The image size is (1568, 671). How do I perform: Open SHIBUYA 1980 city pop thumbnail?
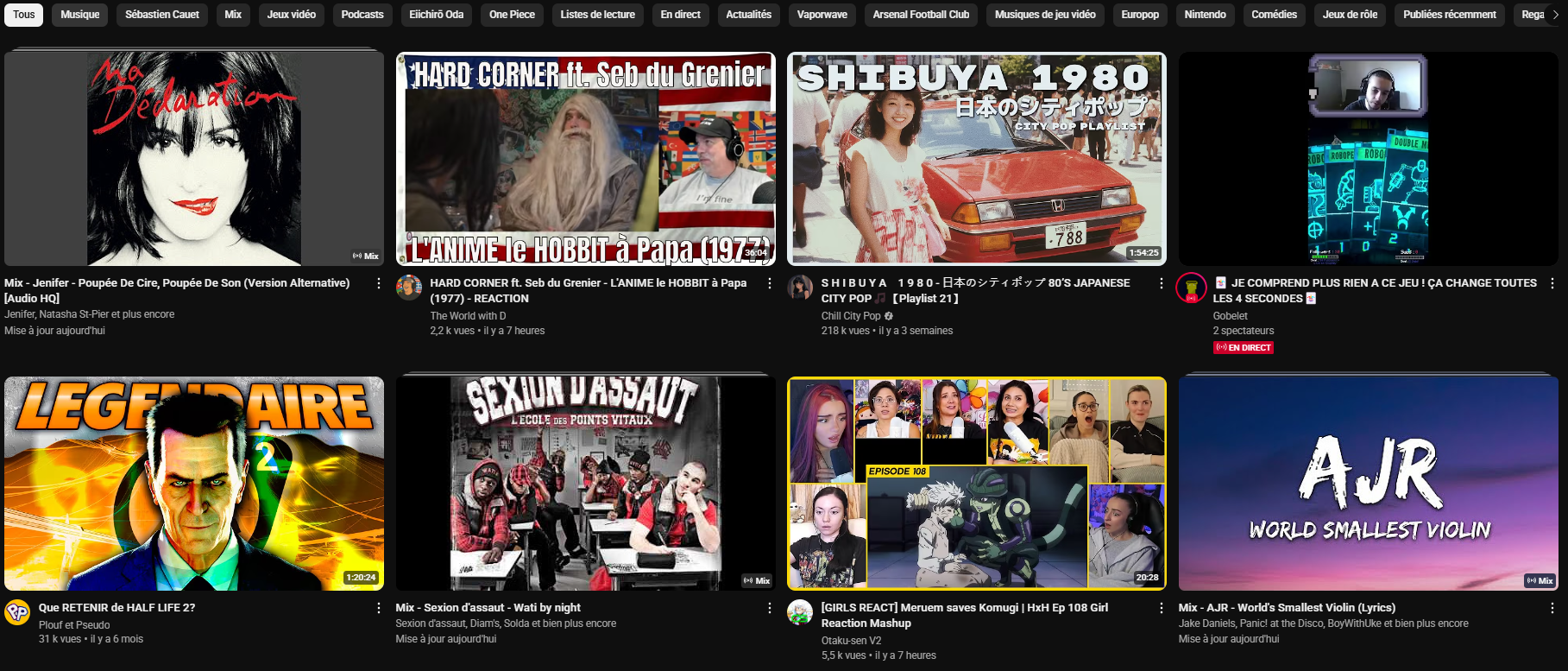click(977, 159)
